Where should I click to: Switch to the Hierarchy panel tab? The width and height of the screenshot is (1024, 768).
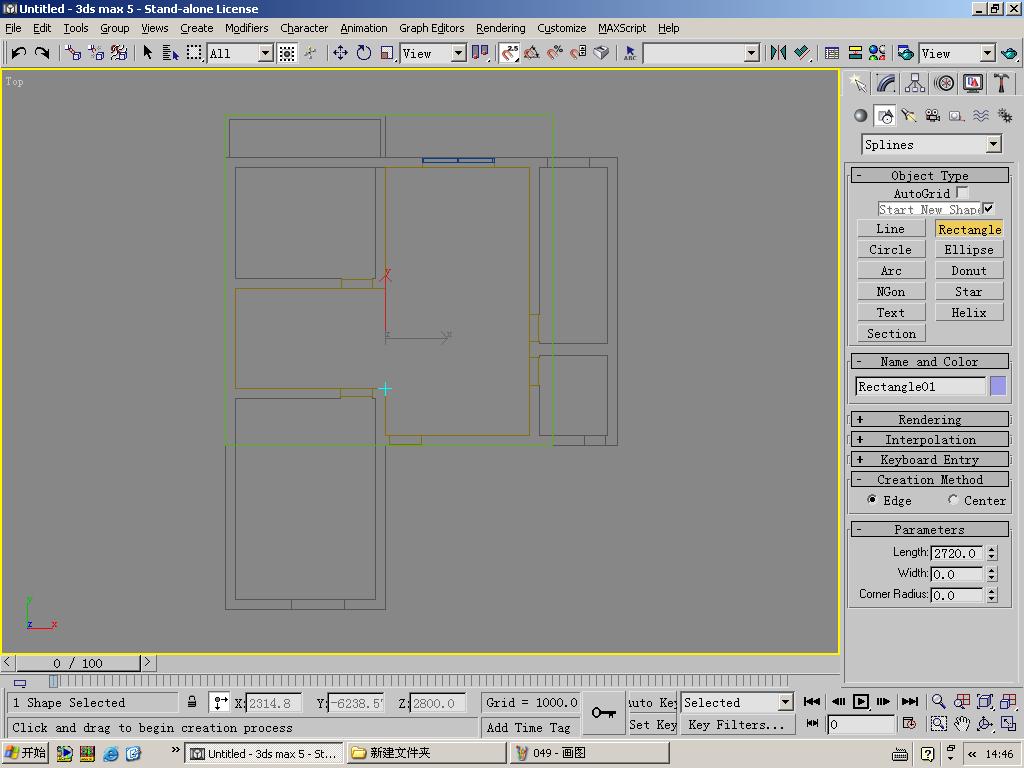(x=915, y=84)
